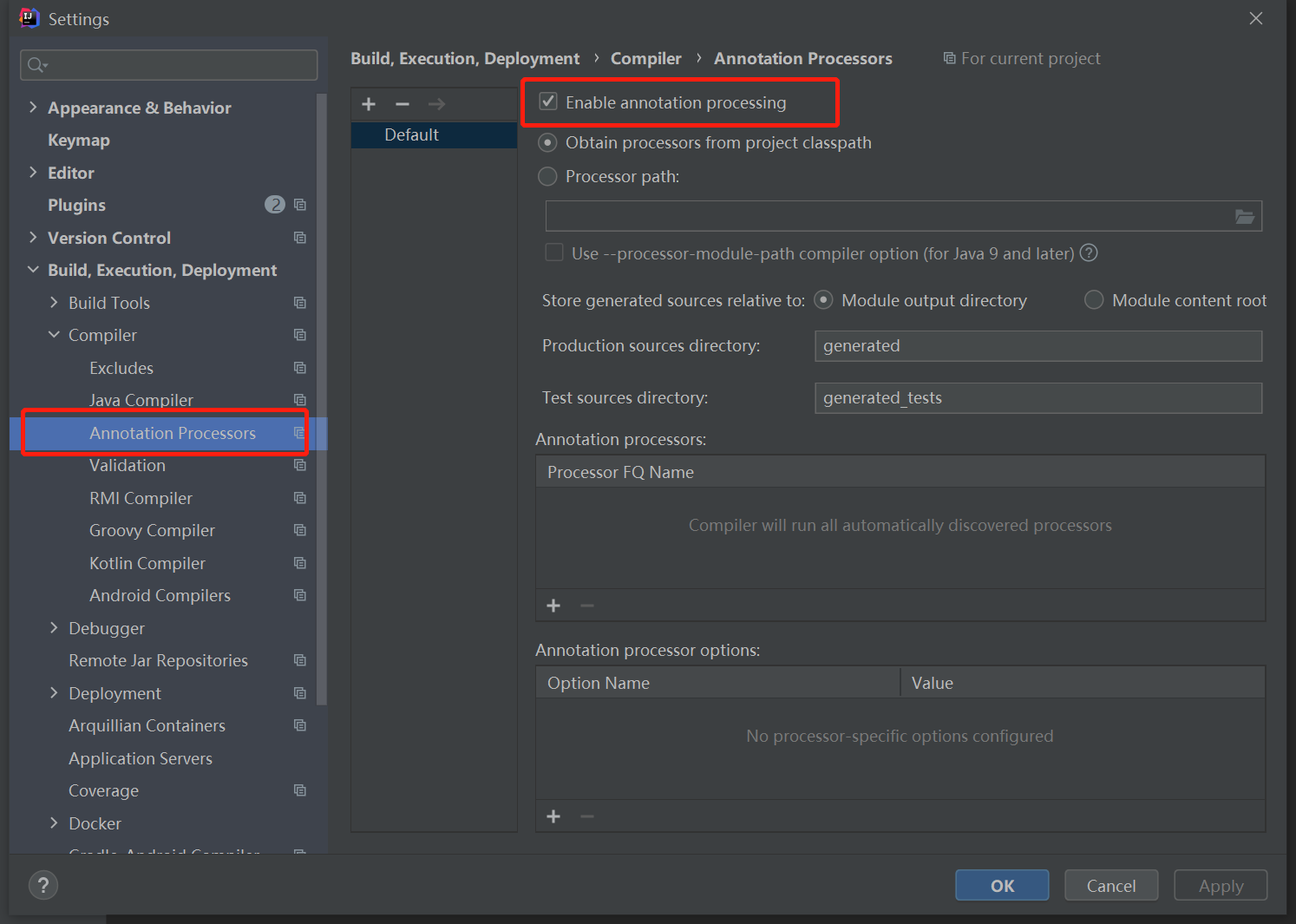Click the project-level icon next to Groovy Compiler
Screen dimensions: 1296x924
coord(300,530)
